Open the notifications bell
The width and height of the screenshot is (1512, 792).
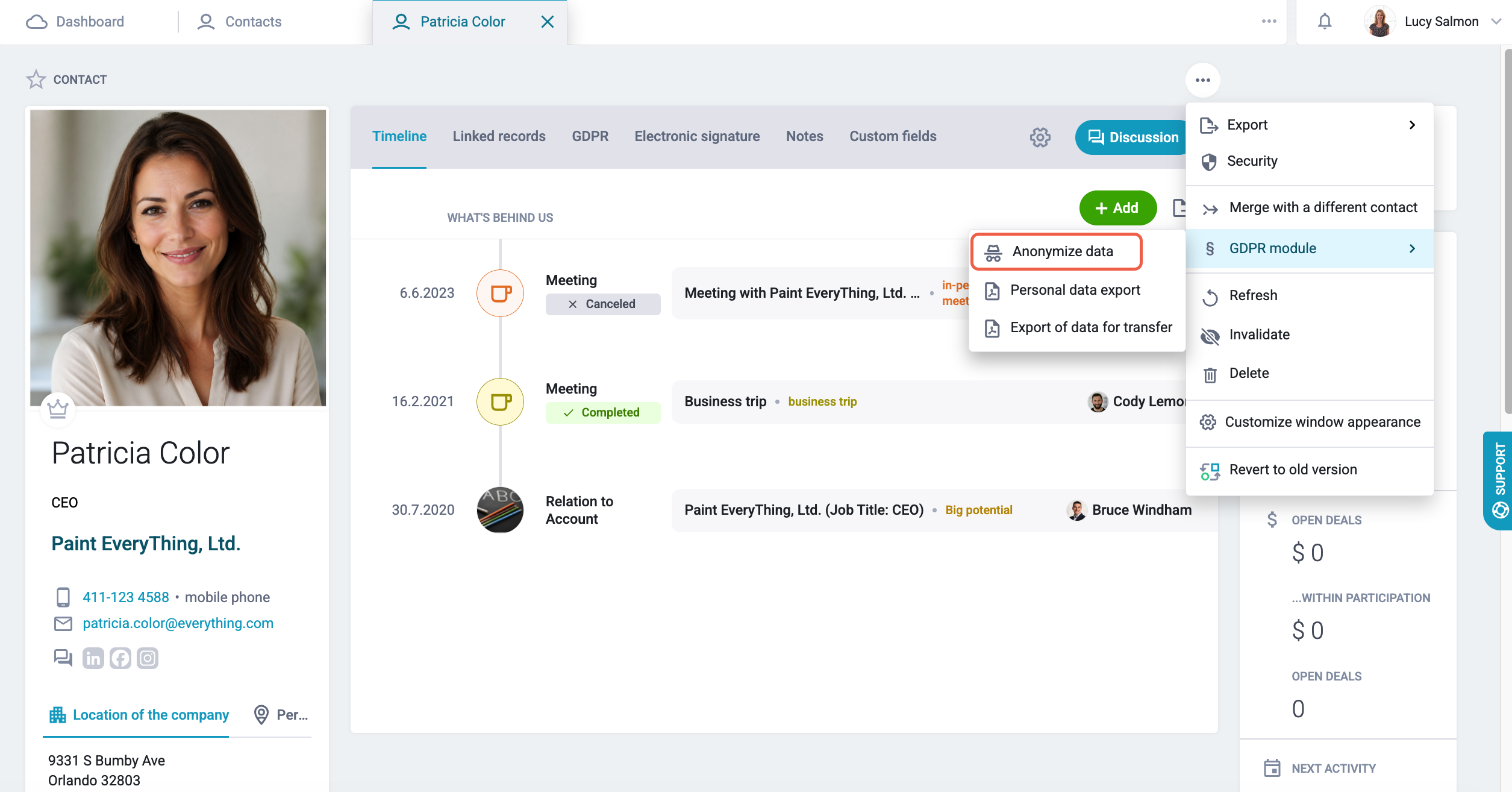(x=1324, y=22)
